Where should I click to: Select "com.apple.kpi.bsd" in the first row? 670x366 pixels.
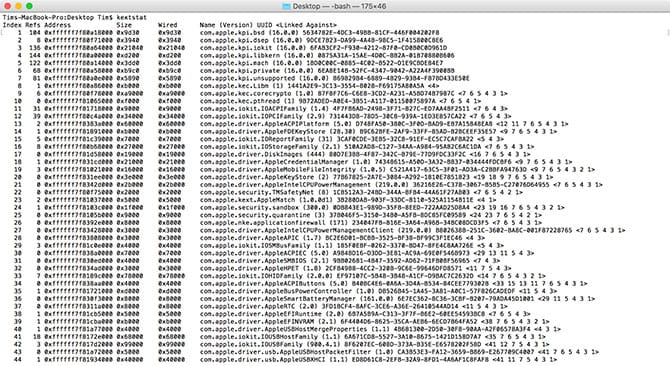tap(232, 33)
